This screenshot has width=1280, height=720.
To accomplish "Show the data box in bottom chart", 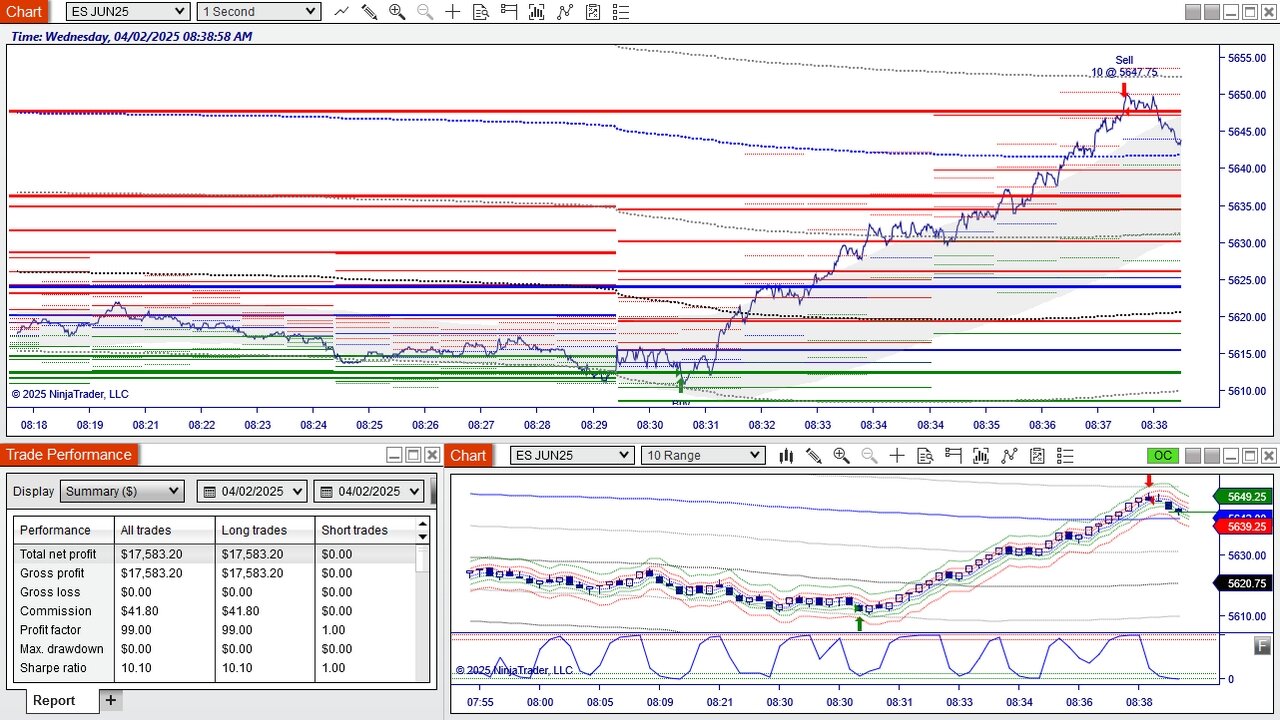I will coord(925,456).
